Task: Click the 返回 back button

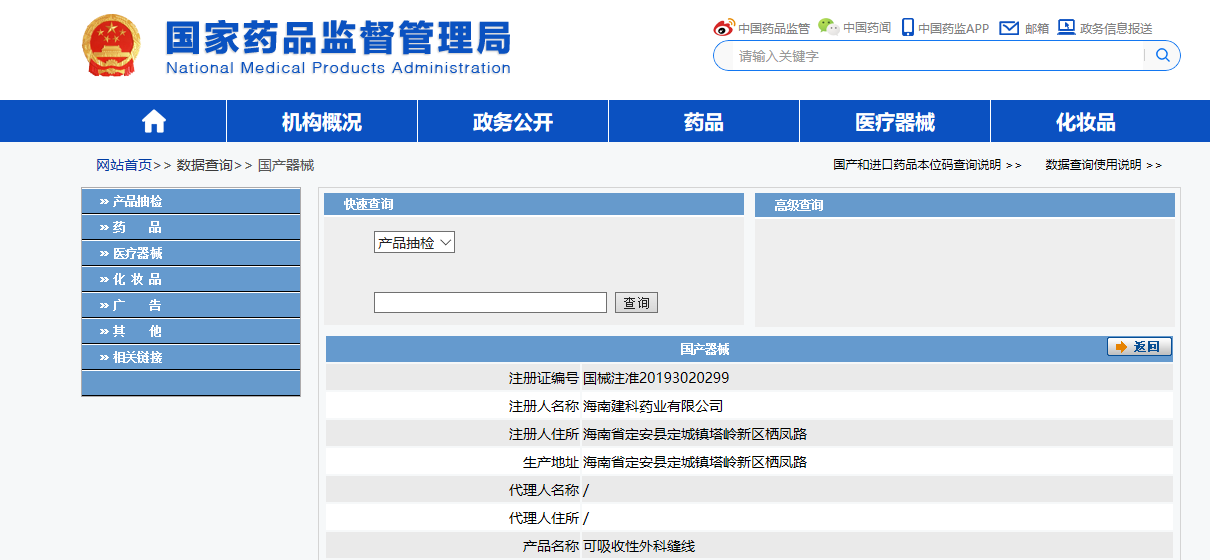Action: 1139,347
